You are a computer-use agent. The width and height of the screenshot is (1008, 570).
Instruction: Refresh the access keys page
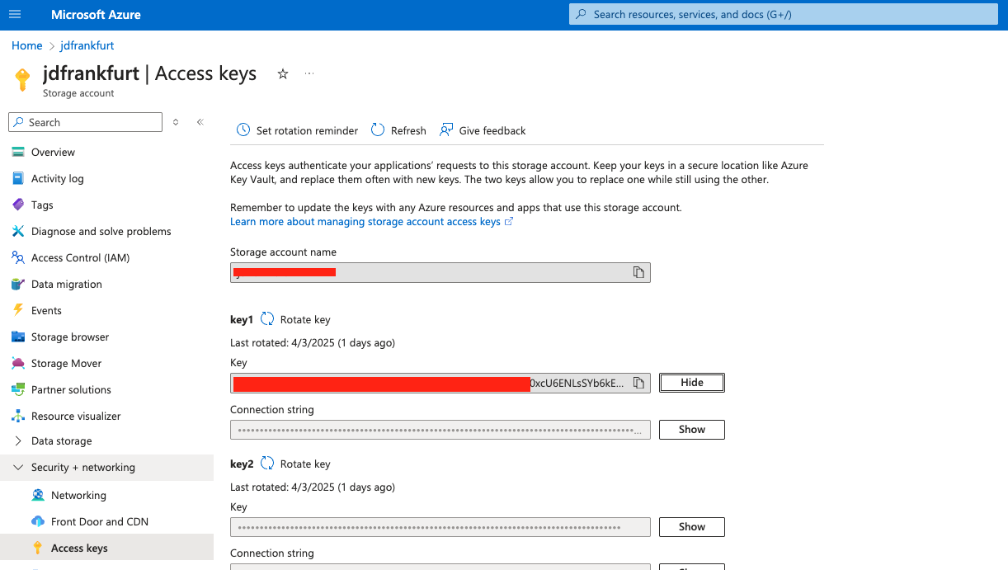(x=399, y=130)
